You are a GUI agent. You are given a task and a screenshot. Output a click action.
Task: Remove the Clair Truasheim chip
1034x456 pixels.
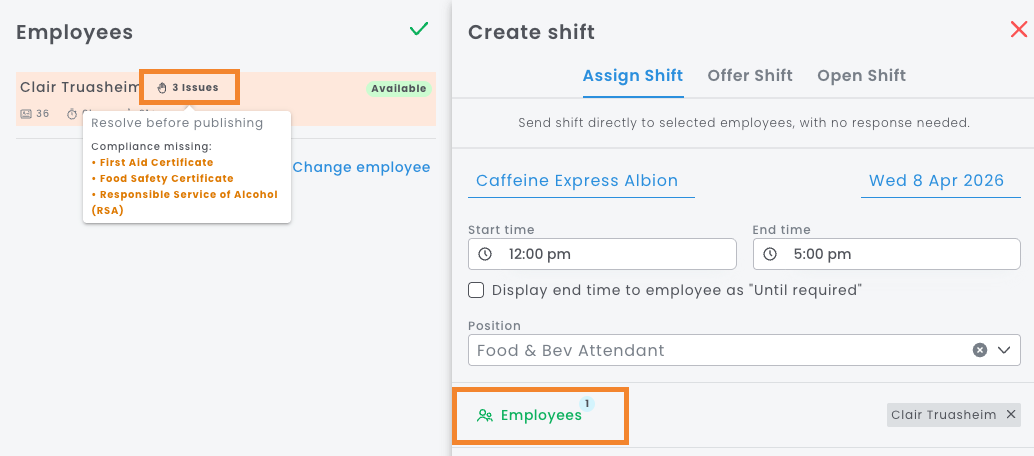[1011, 414]
